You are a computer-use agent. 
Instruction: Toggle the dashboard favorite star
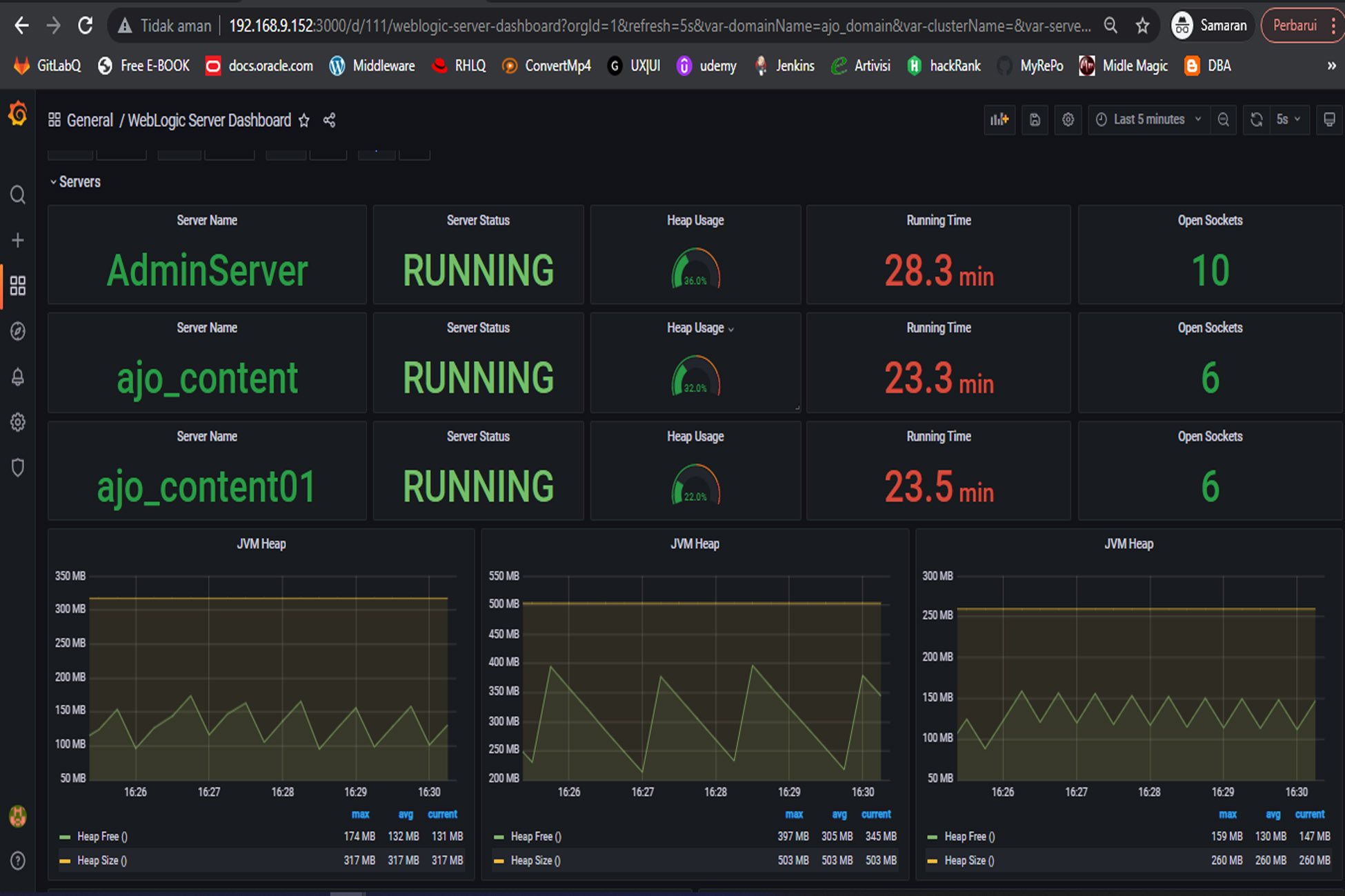[304, 121]
